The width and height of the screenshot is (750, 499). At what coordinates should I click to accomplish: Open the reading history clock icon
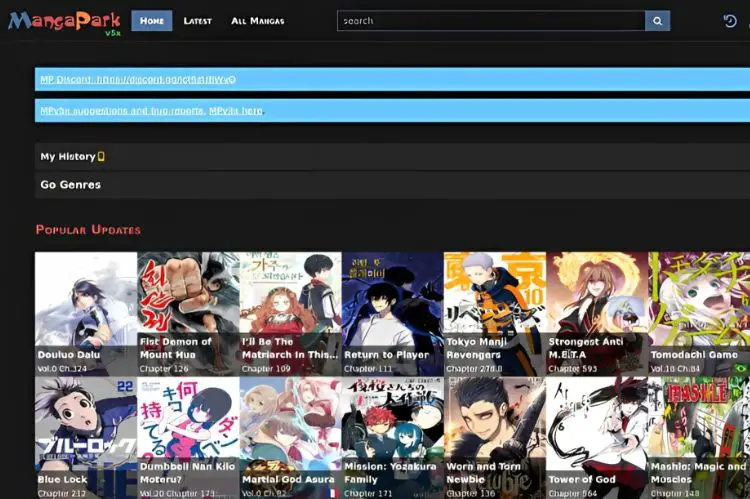[730, 21]
